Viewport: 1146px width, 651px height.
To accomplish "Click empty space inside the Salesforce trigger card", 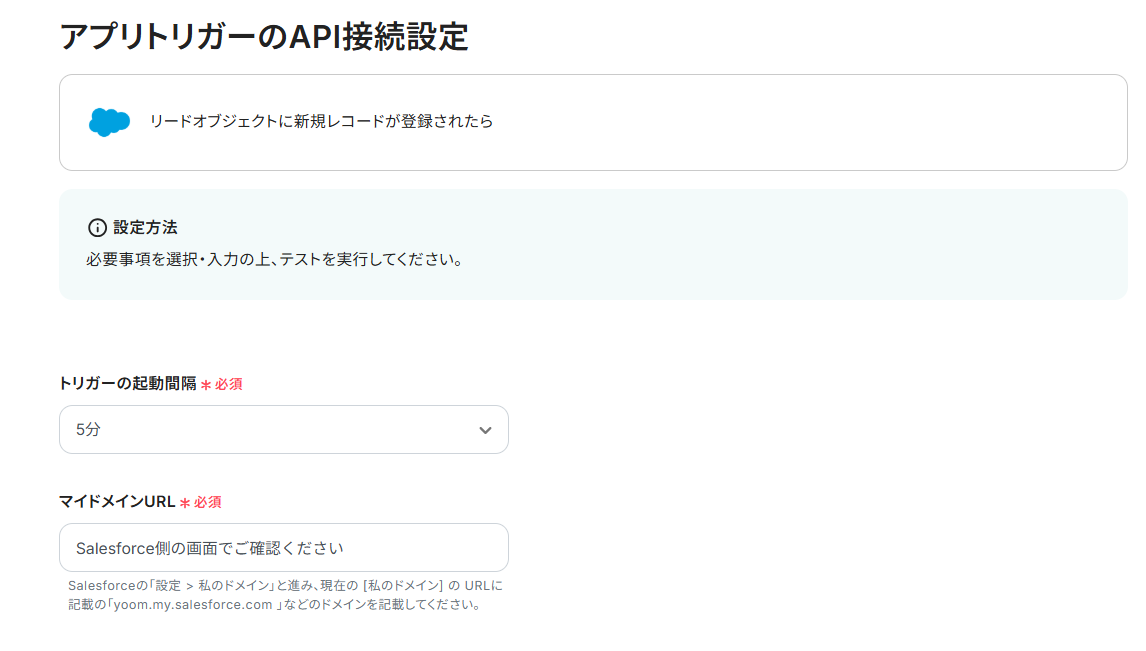I will tap(800, 122).
